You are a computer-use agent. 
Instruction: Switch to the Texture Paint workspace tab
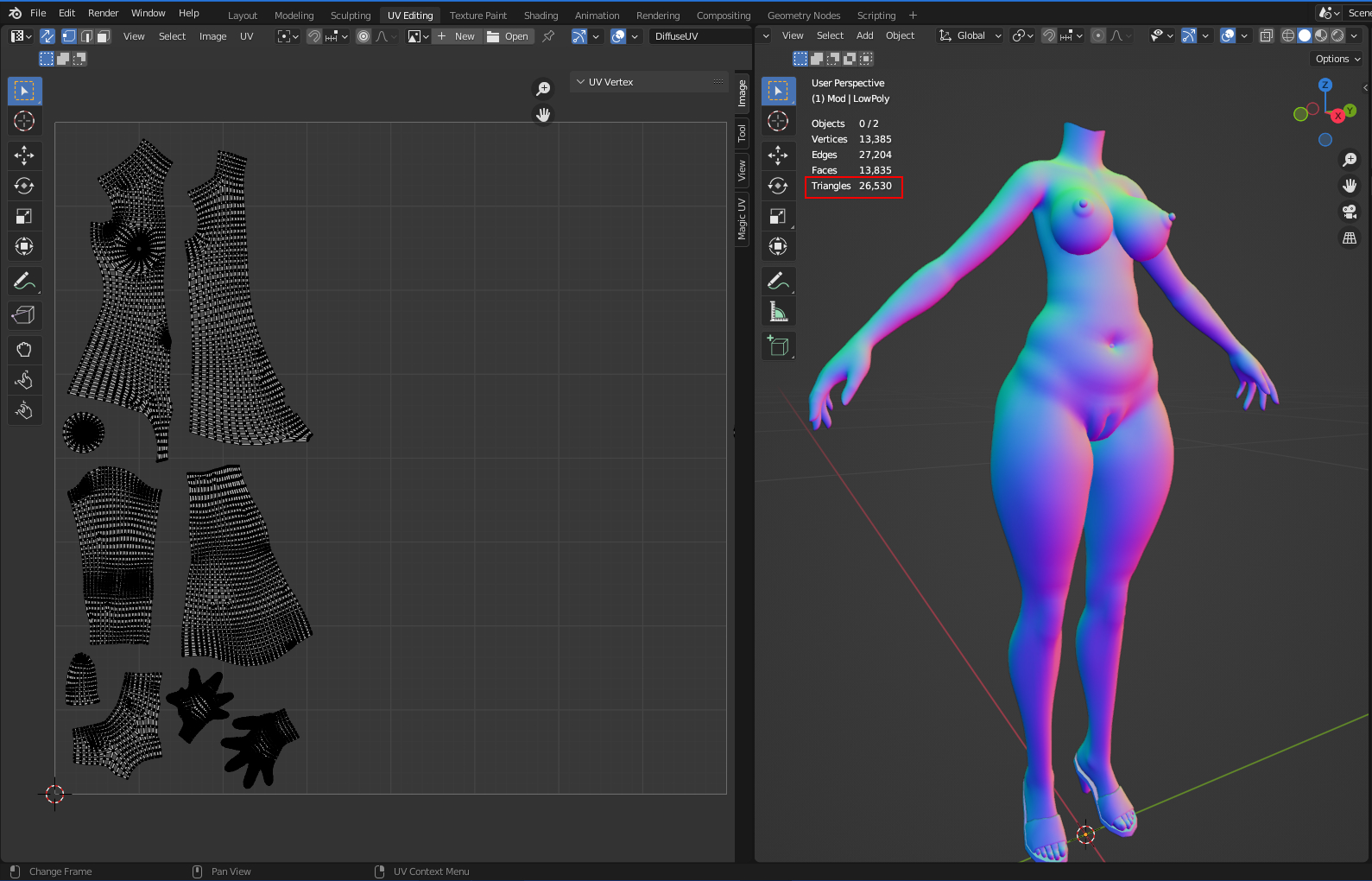pyautogui.click(x=477, y=16)
